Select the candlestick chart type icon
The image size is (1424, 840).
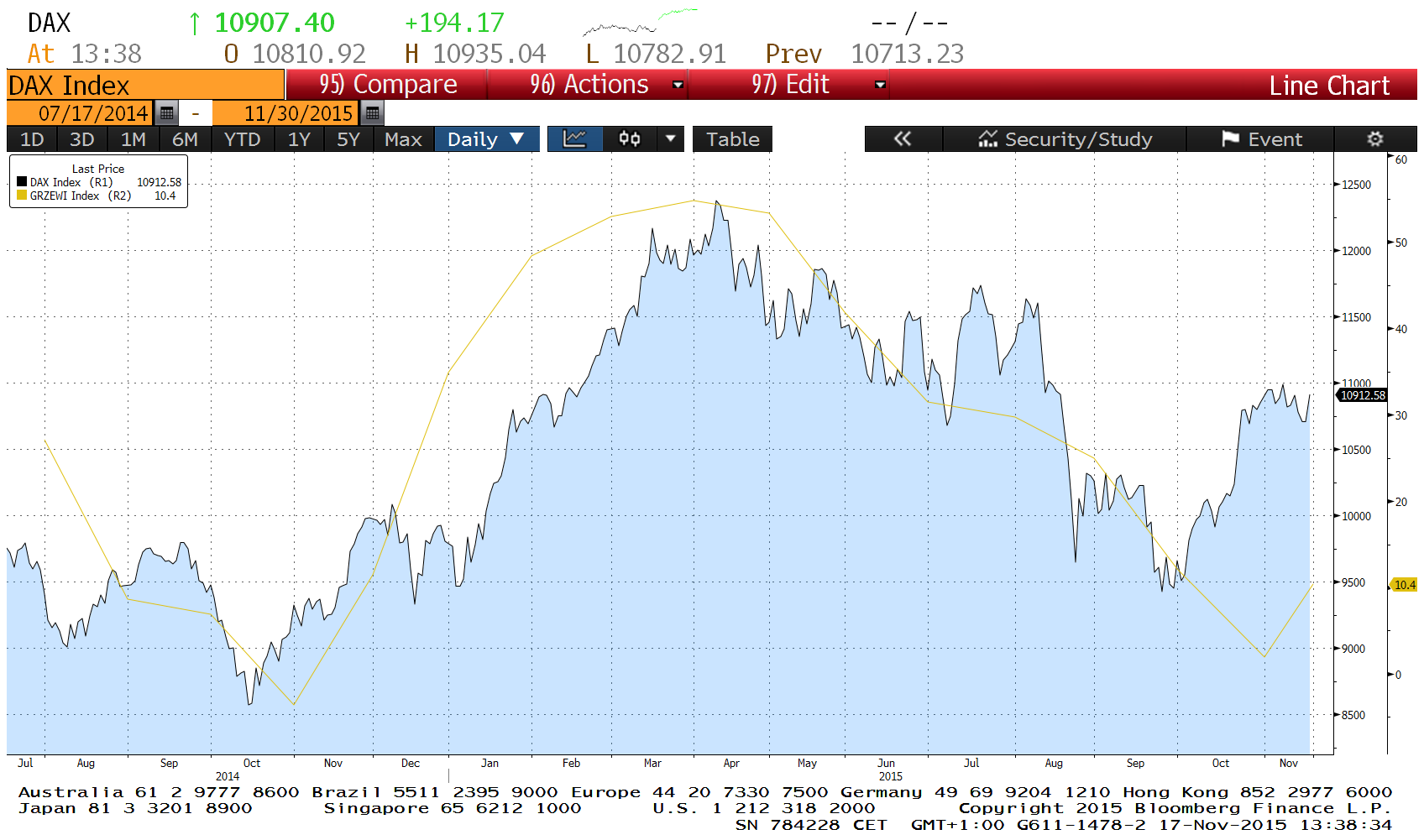630,139
